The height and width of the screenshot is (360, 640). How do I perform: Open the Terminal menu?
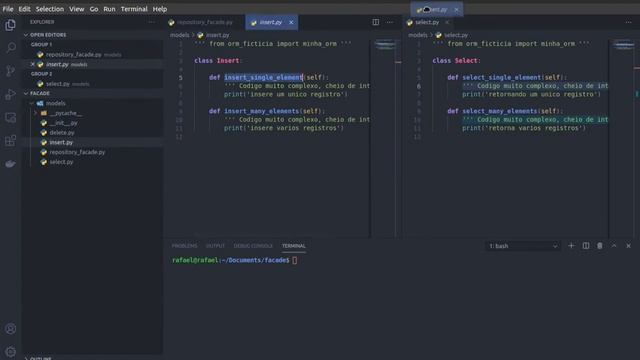[134, 9]
